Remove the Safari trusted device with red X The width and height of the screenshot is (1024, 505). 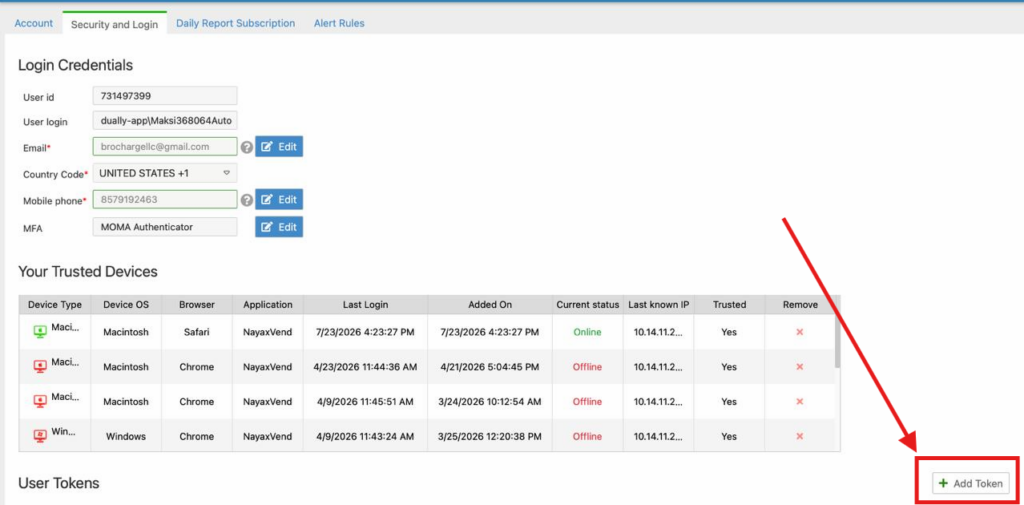[x=799, y=332]
